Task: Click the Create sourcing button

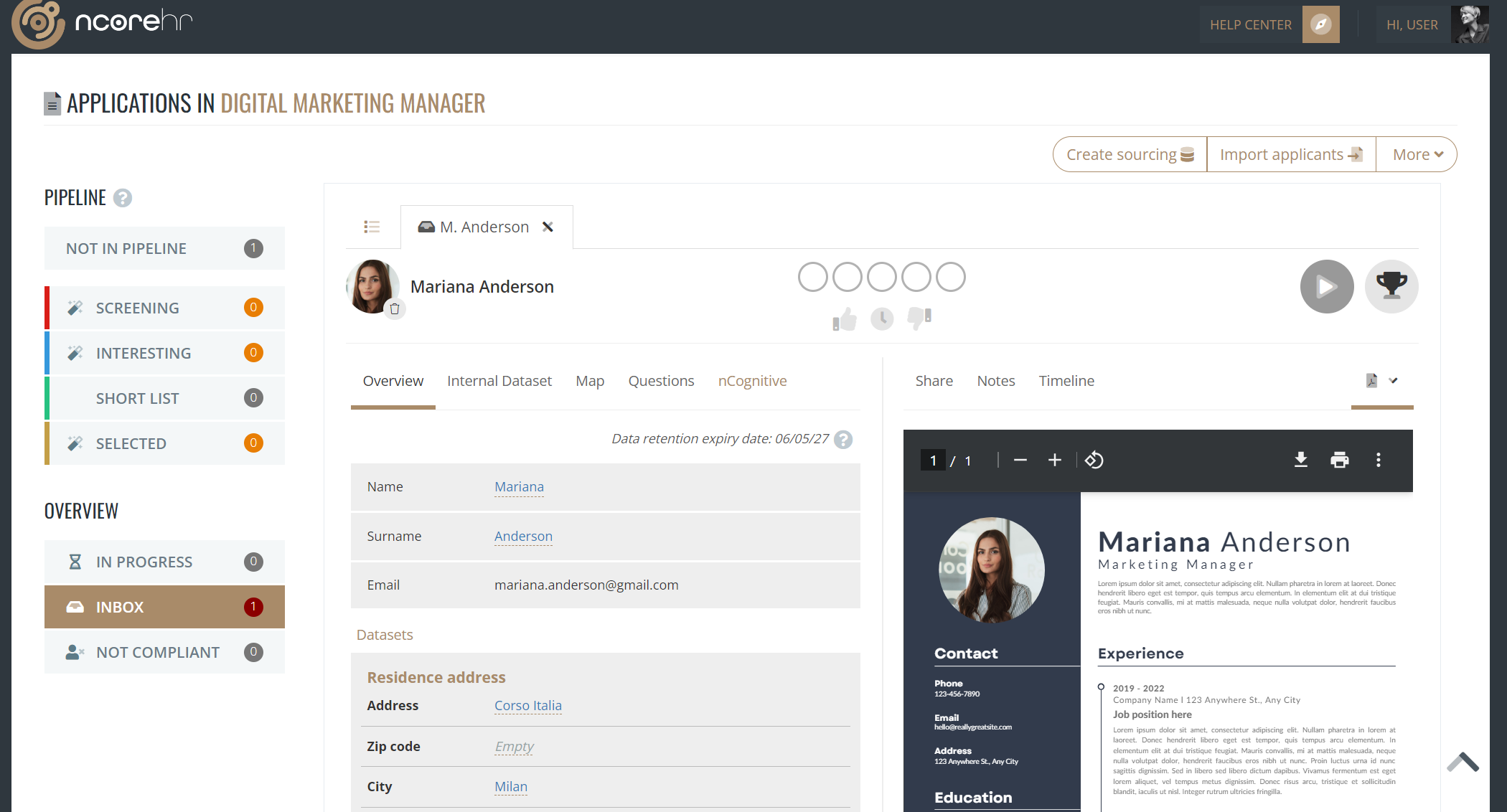Action: (1129, 154)
